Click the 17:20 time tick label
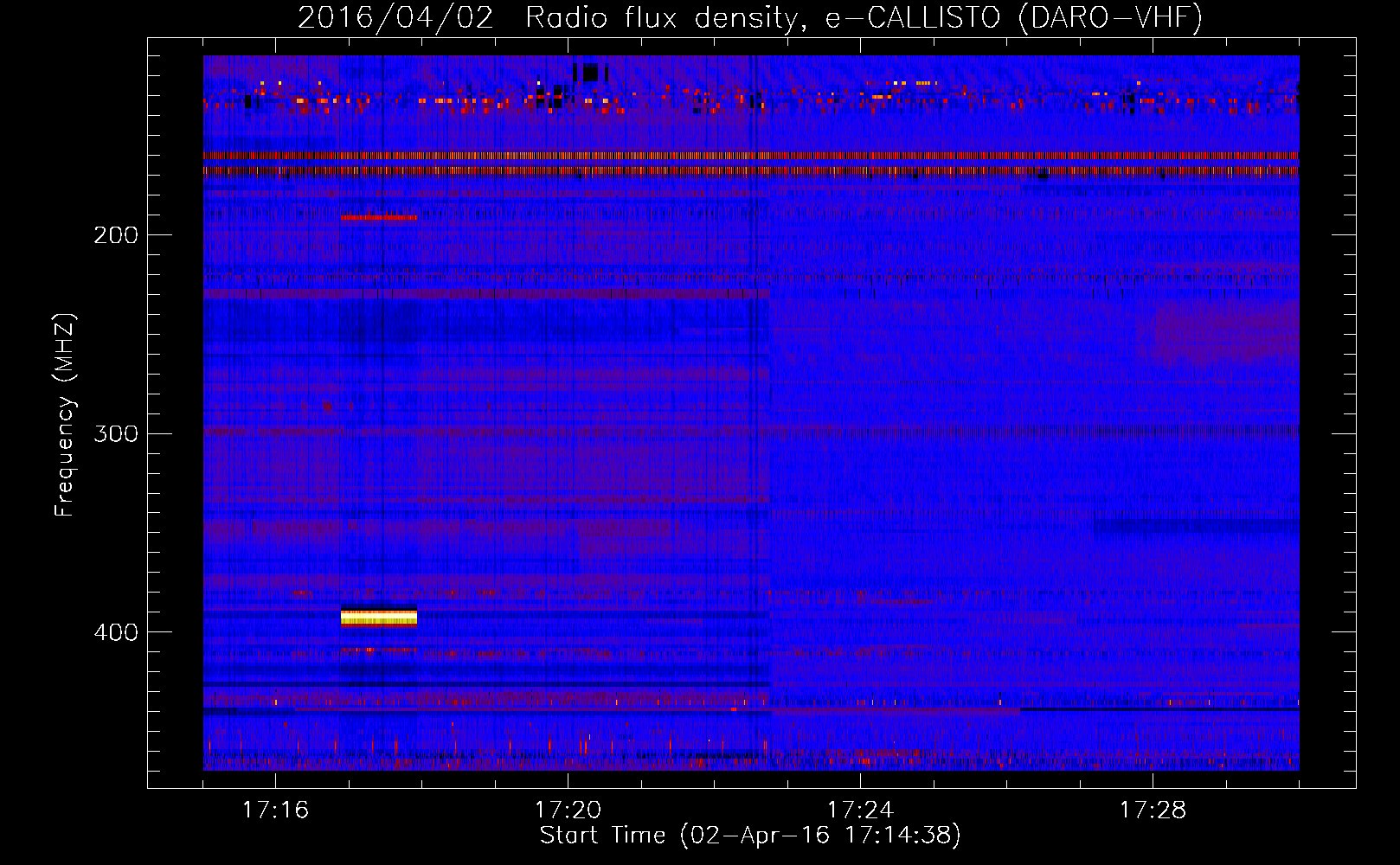 (x=568, y=810)
